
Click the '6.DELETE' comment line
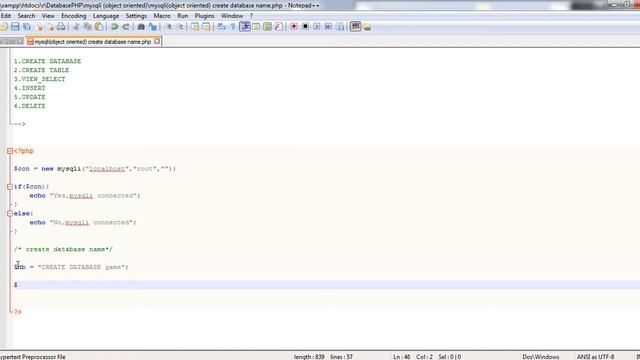(29, 106)
